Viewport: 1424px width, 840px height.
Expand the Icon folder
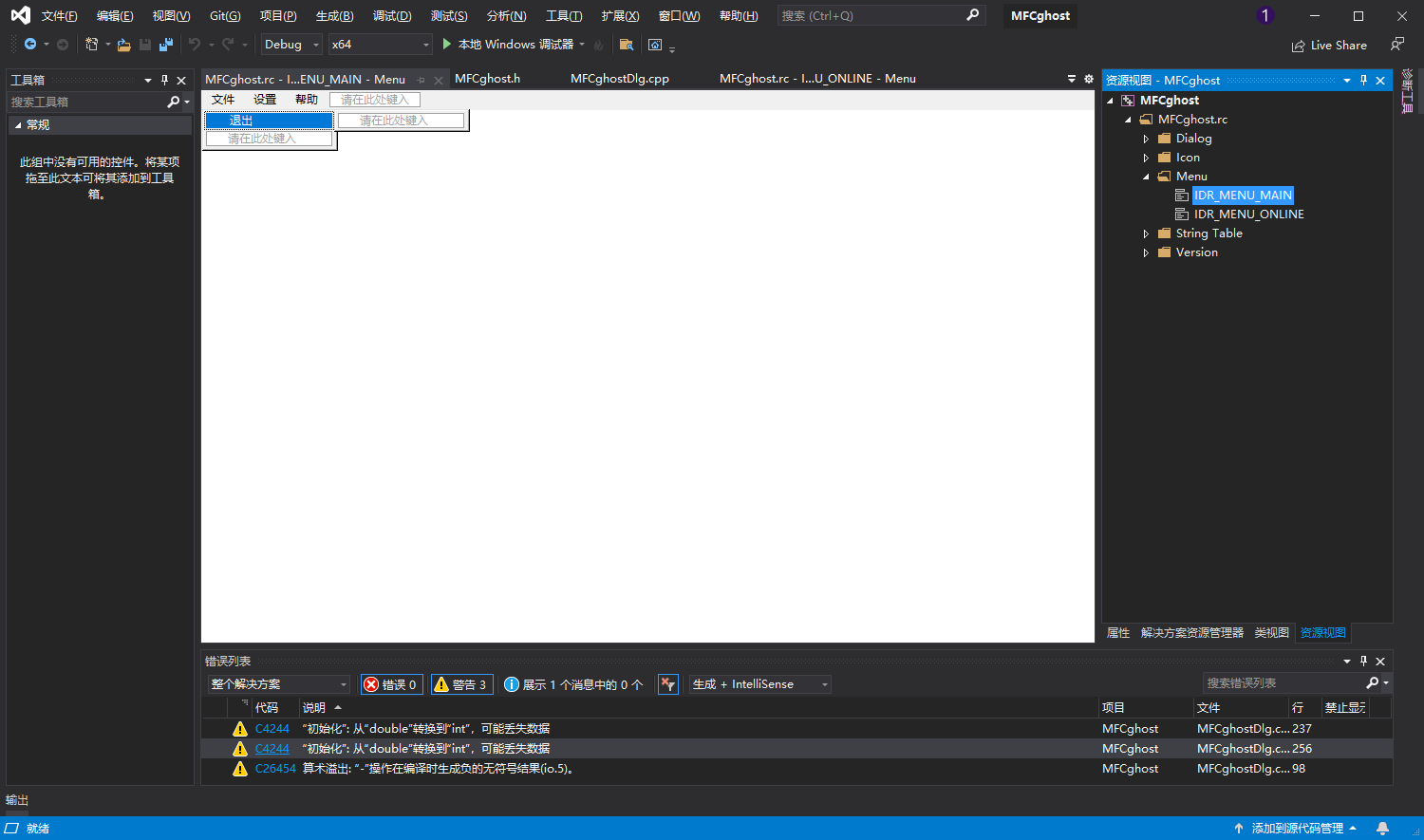[x=1146, y=158]
